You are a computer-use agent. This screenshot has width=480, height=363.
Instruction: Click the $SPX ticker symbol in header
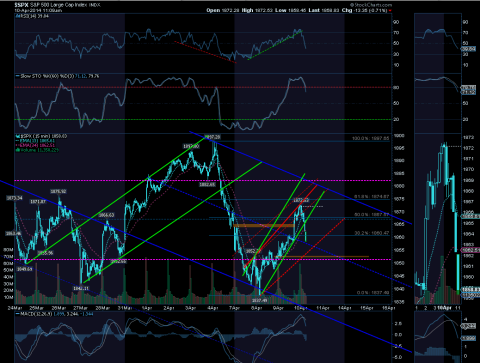point(21,5)
